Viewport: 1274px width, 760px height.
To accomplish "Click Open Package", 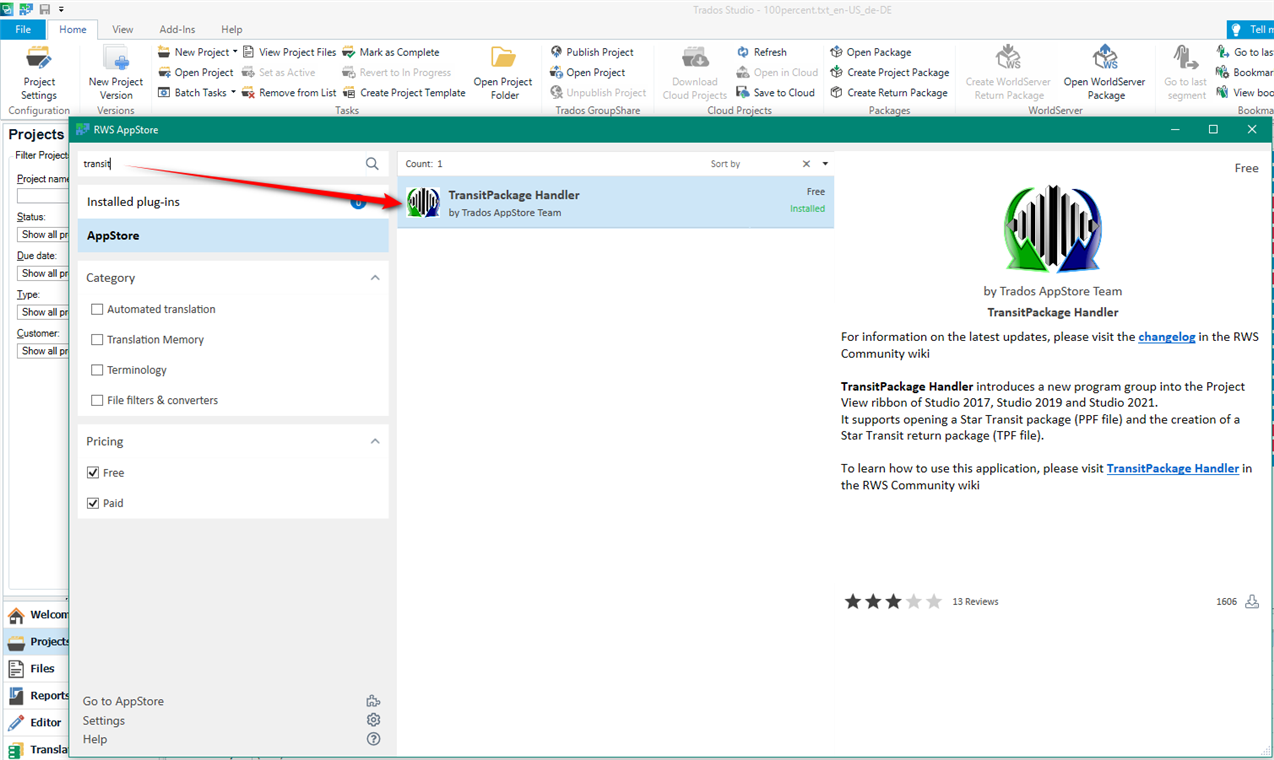I will click(870, 52).
